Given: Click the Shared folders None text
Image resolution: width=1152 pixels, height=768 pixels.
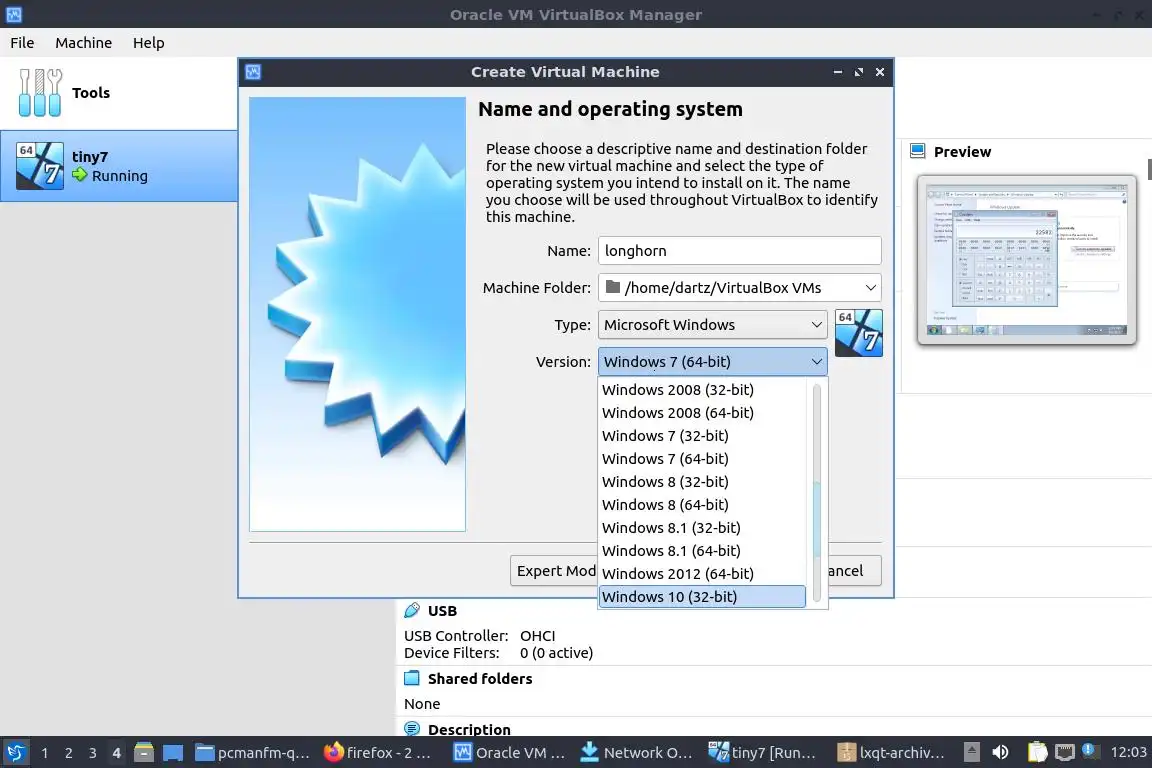Looking at the screenshot, I should click(422, 704).
